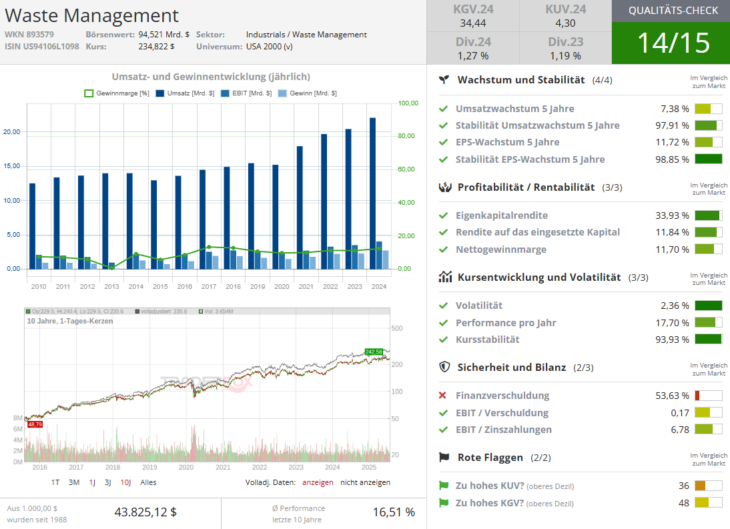Select the 3J chart timeframe
Viewport: 730px width, 529px height.
108,482
